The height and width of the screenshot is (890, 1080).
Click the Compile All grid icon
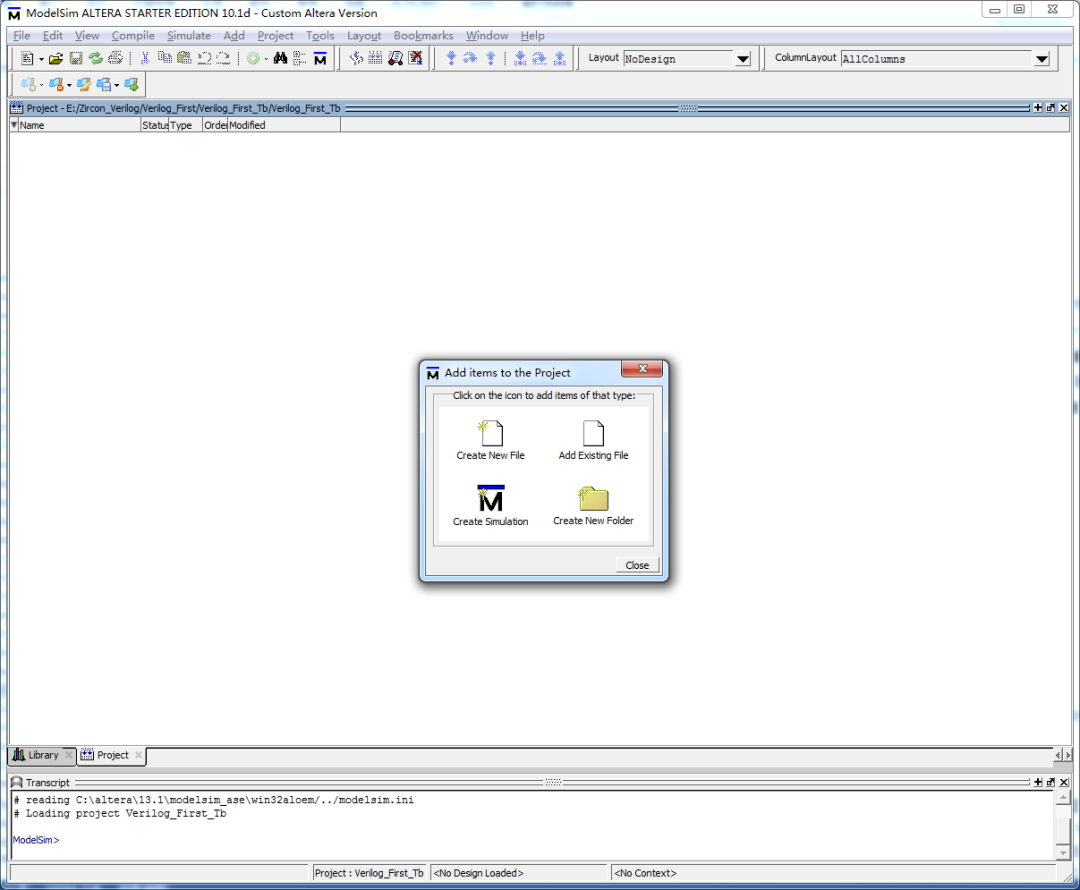375,59
